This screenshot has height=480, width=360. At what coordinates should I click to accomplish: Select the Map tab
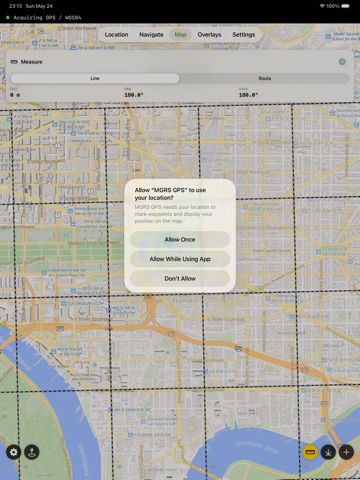click(x=181, y=35)
